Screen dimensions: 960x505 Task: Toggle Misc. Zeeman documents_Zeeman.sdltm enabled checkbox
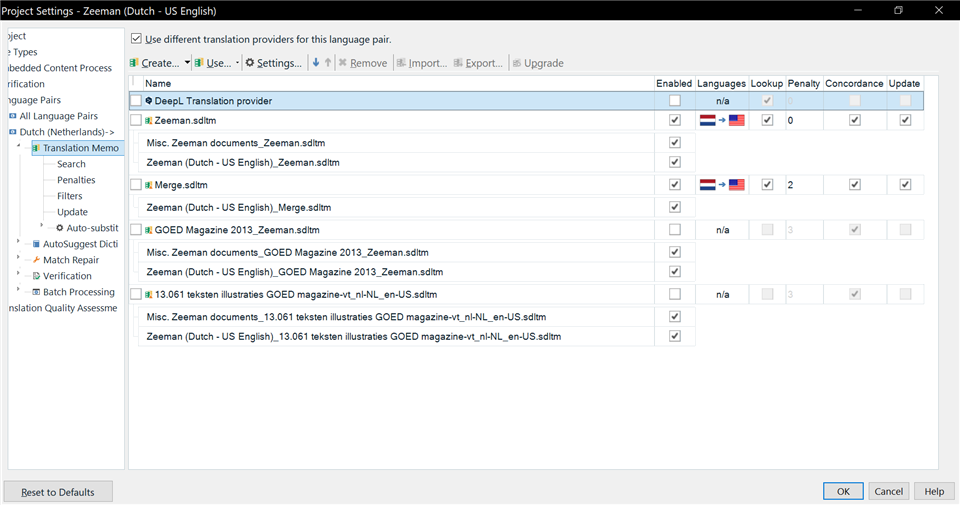pyautogui.click(x=675, y=142)
